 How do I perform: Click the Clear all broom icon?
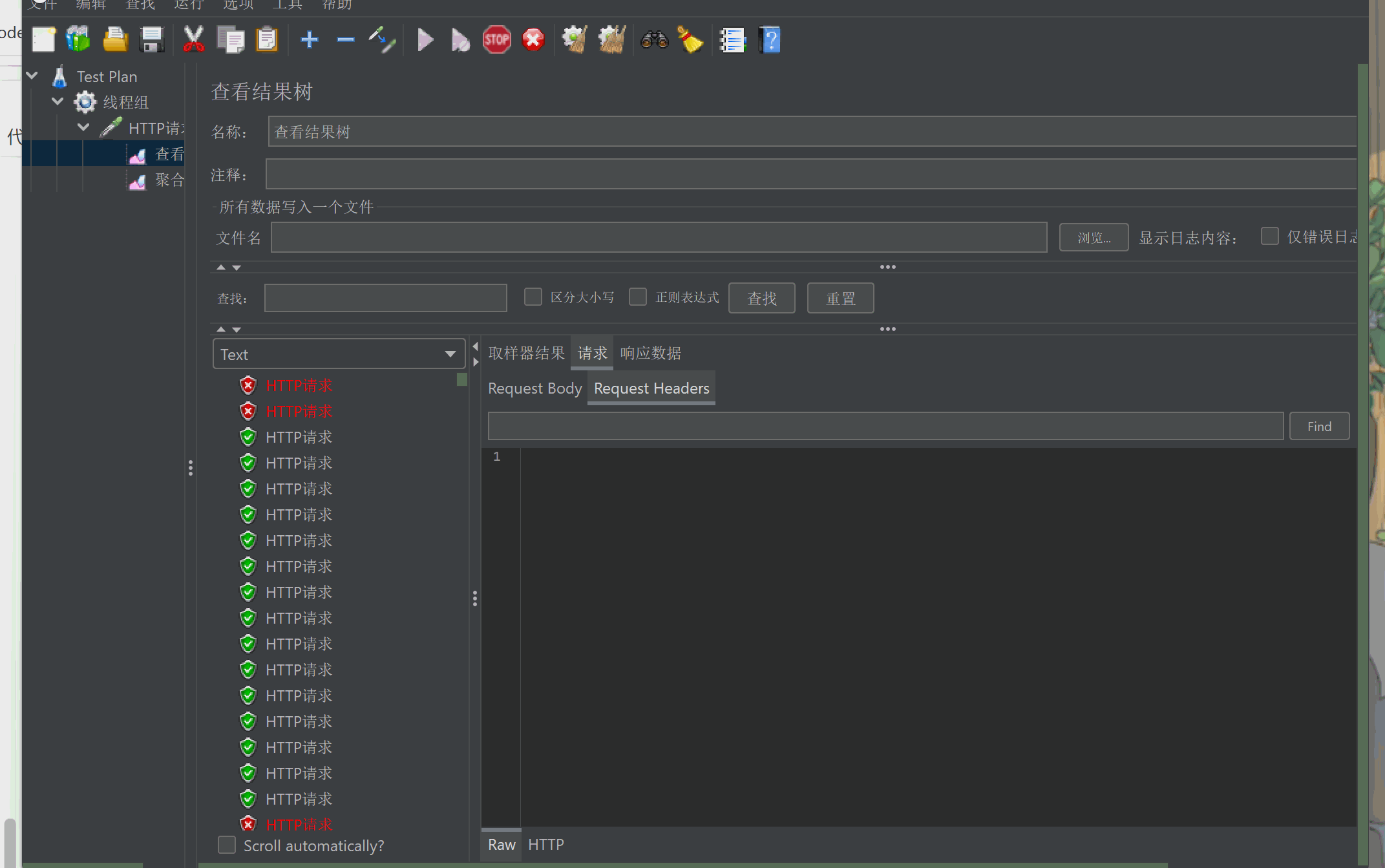tap(611, 40)
